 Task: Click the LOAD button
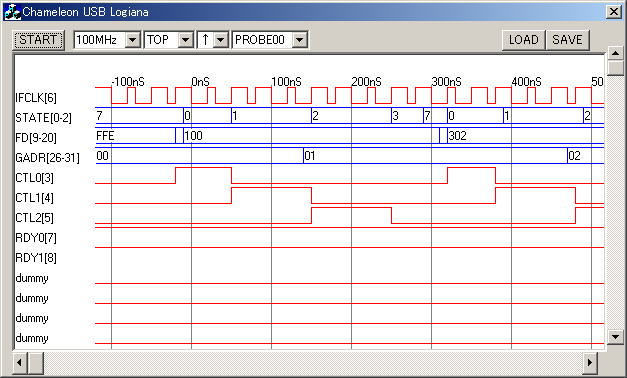(x=523, y=40)
